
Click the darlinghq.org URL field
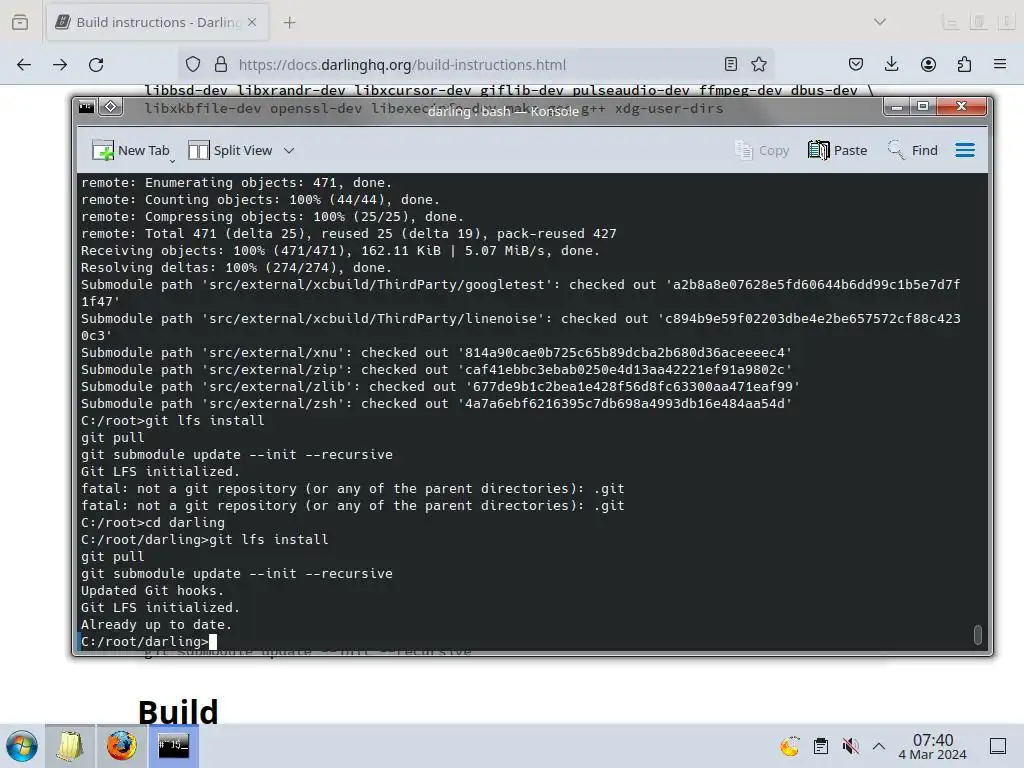point(477,65)
